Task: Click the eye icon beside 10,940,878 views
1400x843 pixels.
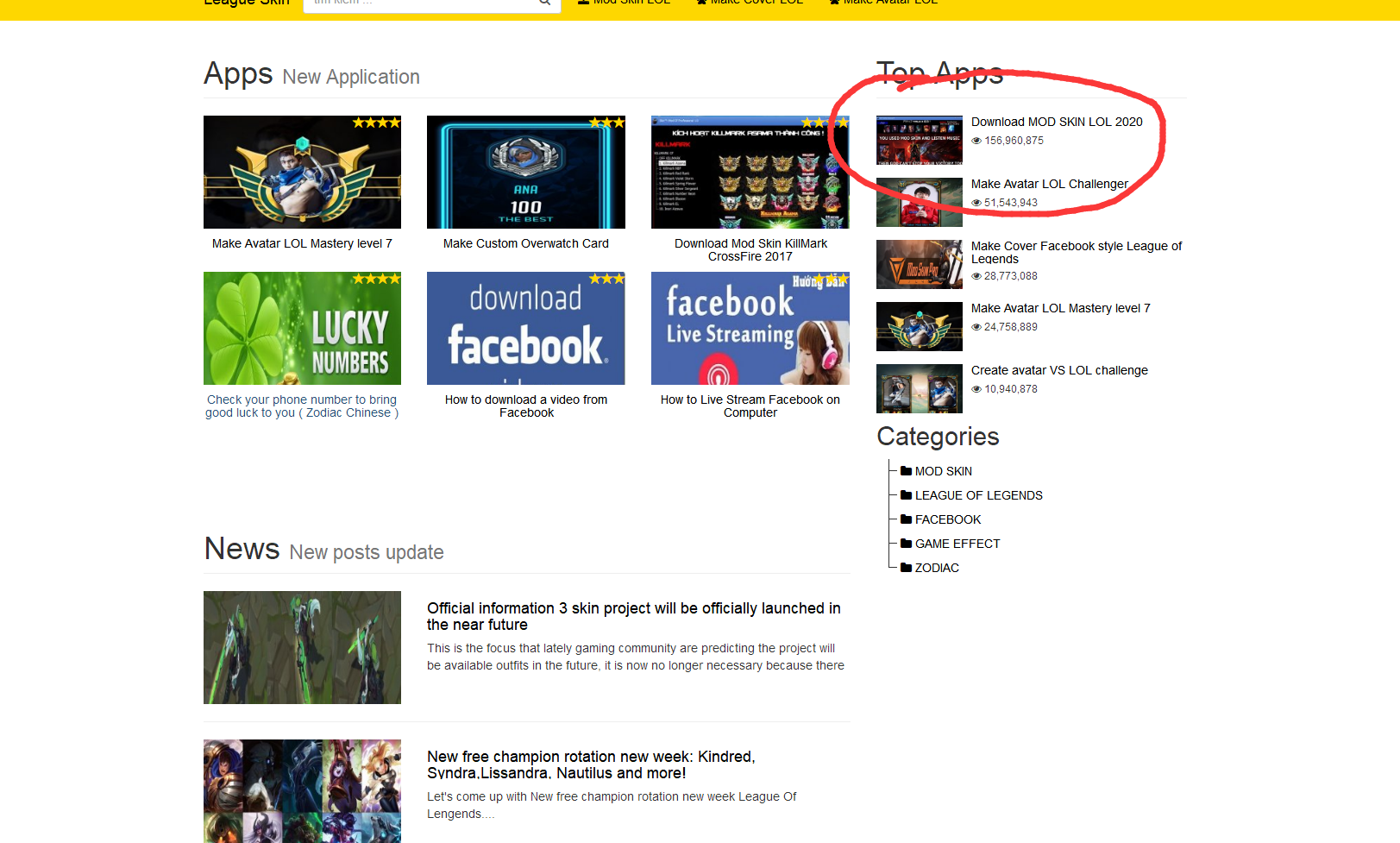Action: tap(976, 389)
